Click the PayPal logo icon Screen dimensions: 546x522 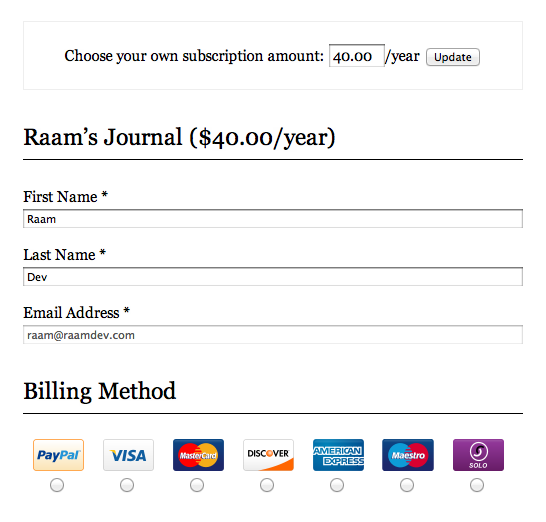[x=58, y=455]
